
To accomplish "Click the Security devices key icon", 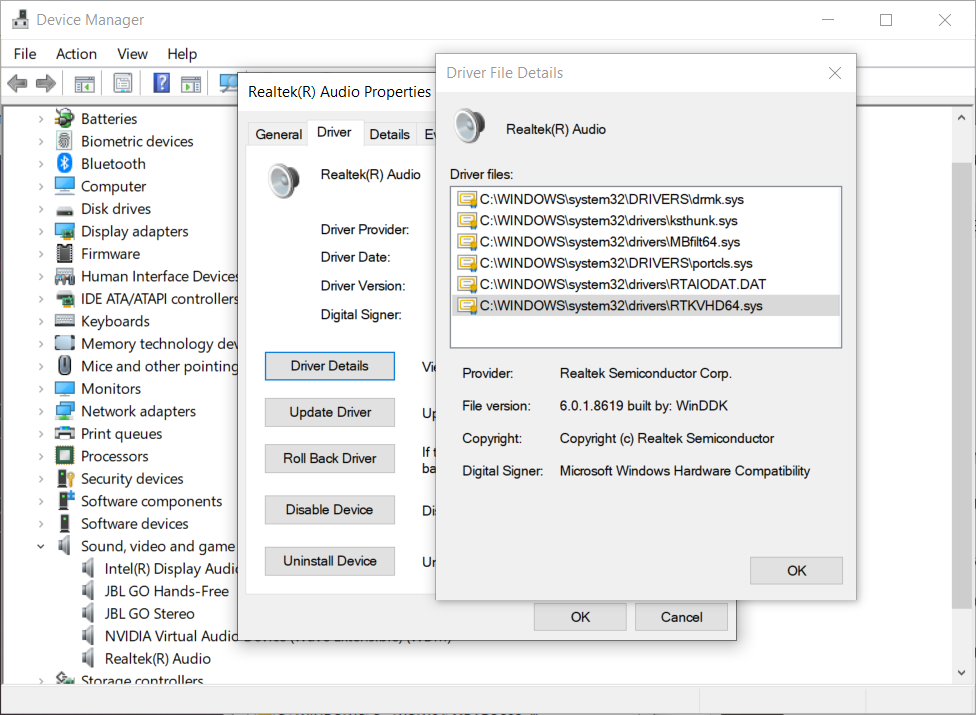I will coord(65,479).
